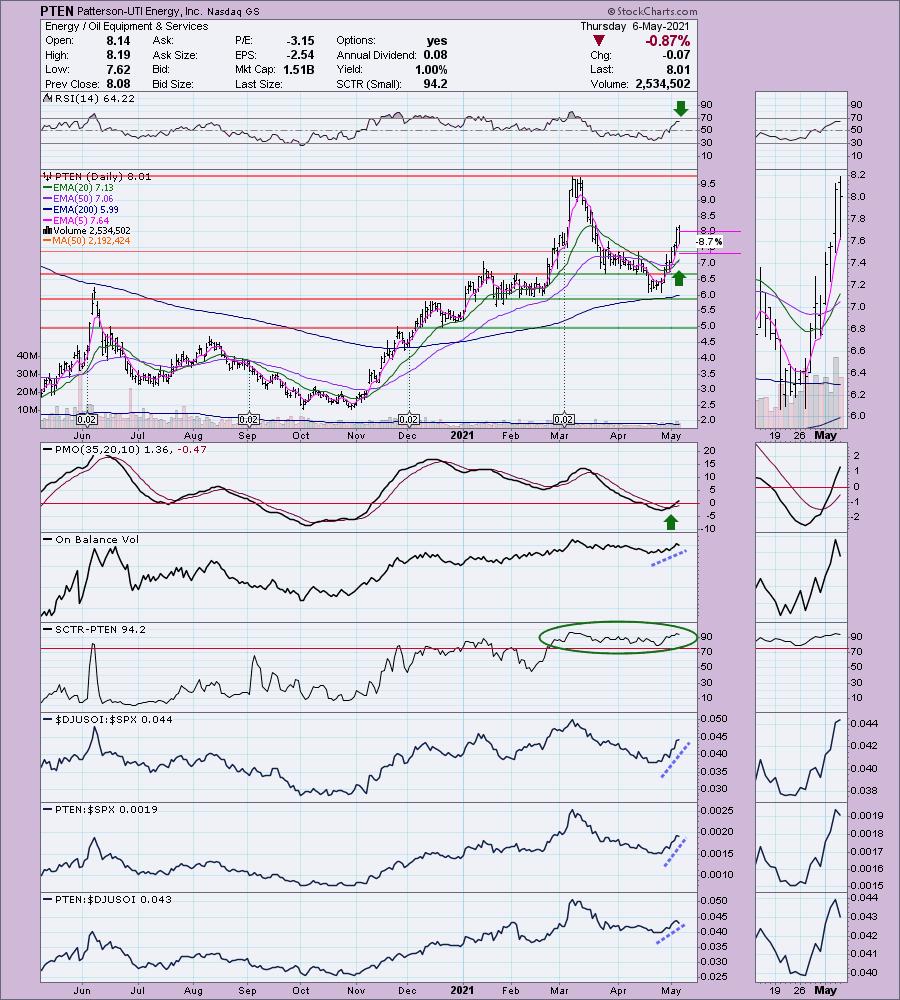This screenshot has height=1000, width=900.
Task: Click the Chg value -0.07
Action: point(675,55)
